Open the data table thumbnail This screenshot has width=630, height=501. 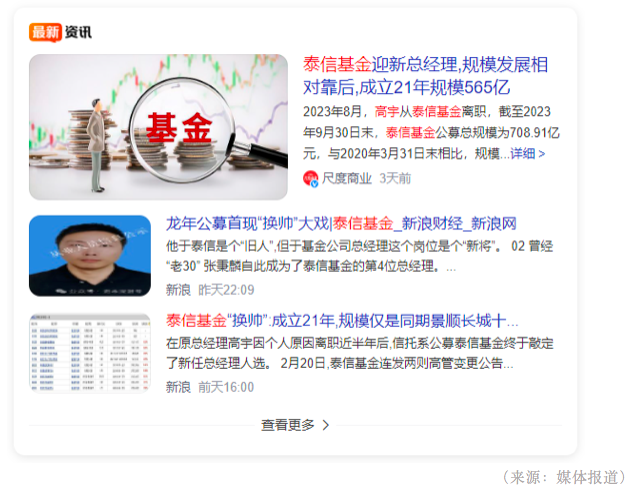90,353
